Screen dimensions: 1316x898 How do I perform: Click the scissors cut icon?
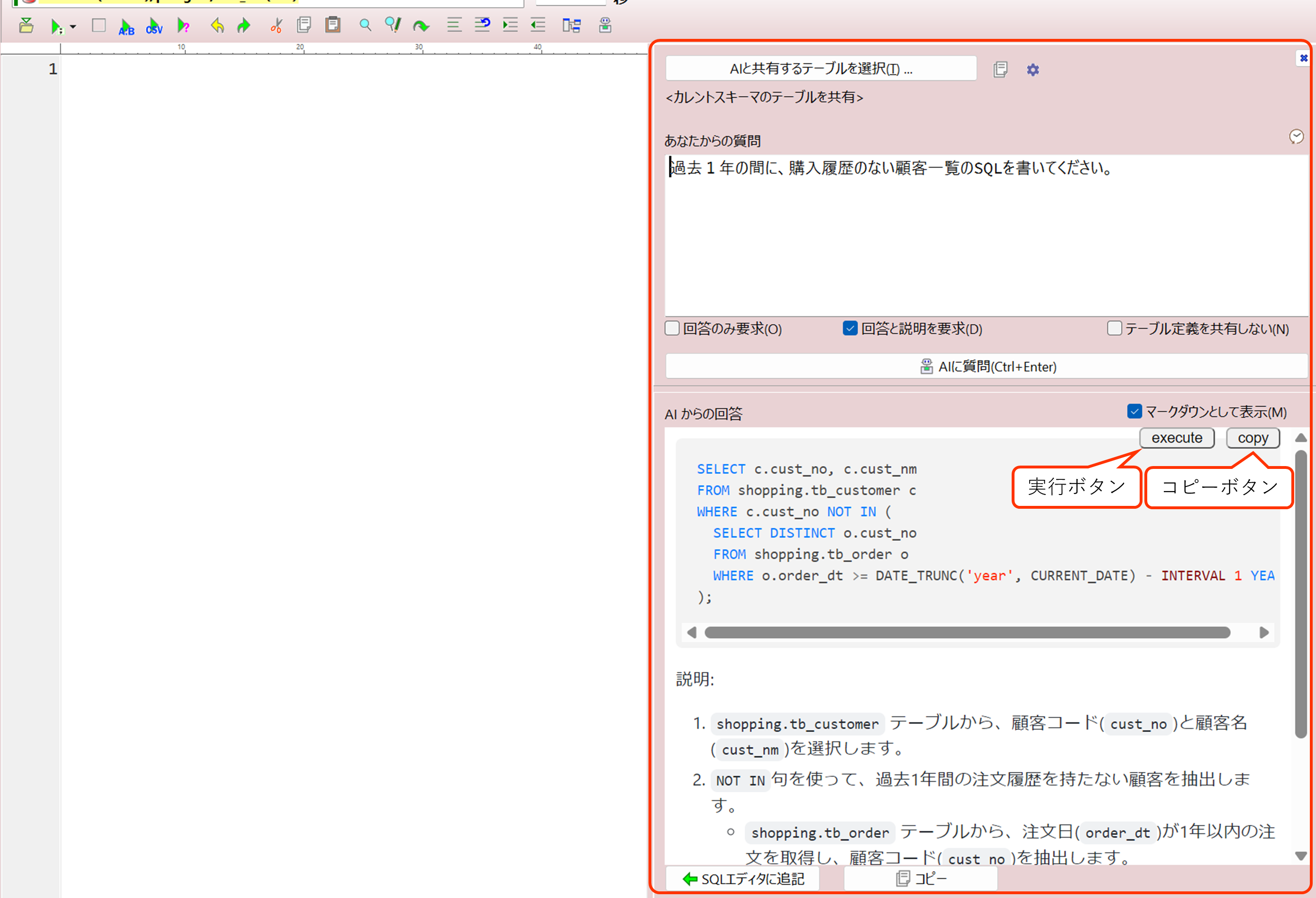(x=276, y=26)
